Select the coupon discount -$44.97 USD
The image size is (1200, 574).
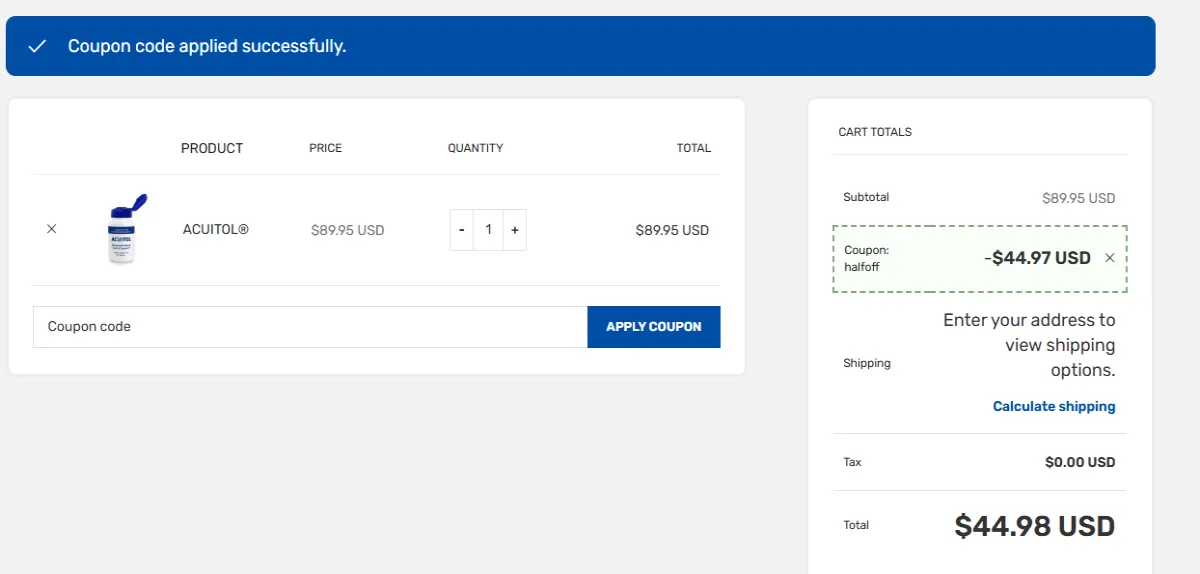[1038, 258]
